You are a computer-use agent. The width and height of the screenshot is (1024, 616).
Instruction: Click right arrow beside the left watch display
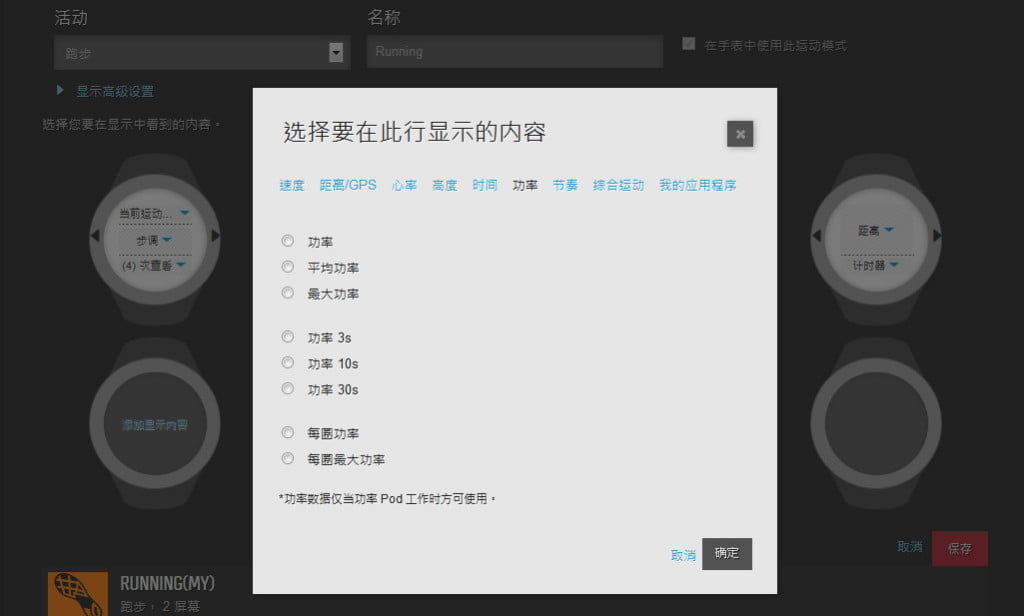(x=215, y=236)
